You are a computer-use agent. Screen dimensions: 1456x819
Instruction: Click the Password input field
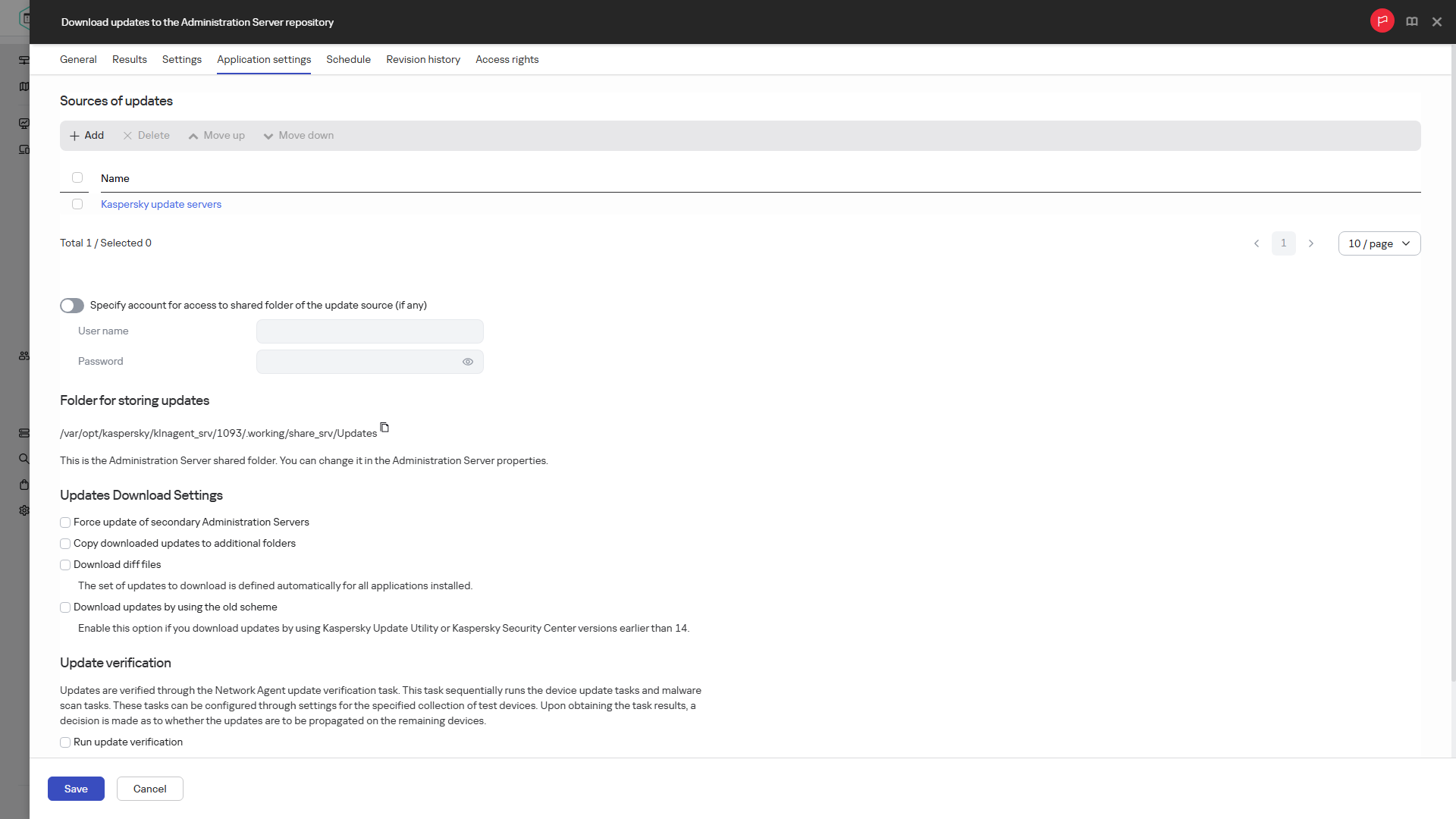coord(370,362)
